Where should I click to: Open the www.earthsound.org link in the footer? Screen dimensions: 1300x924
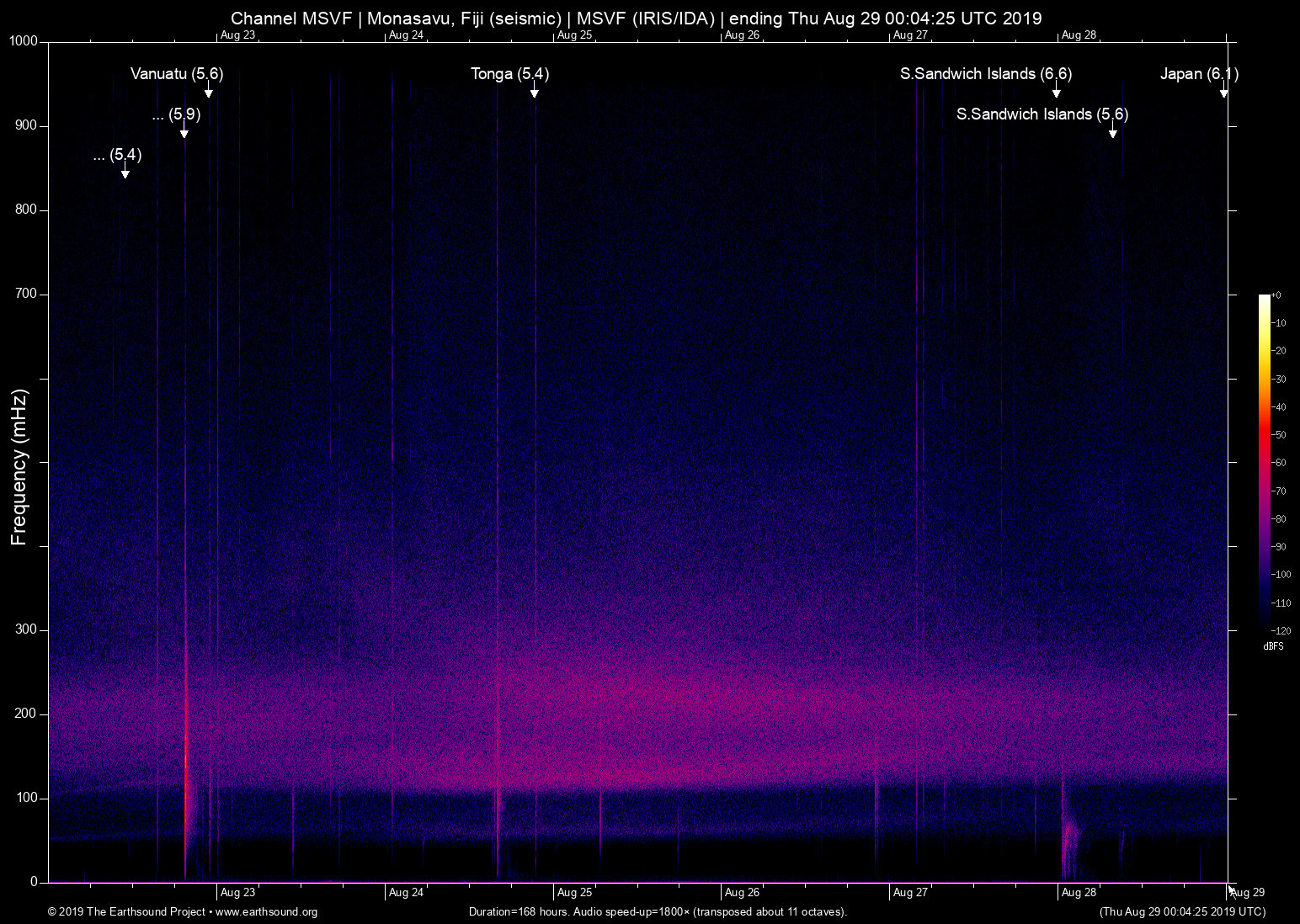267,912
